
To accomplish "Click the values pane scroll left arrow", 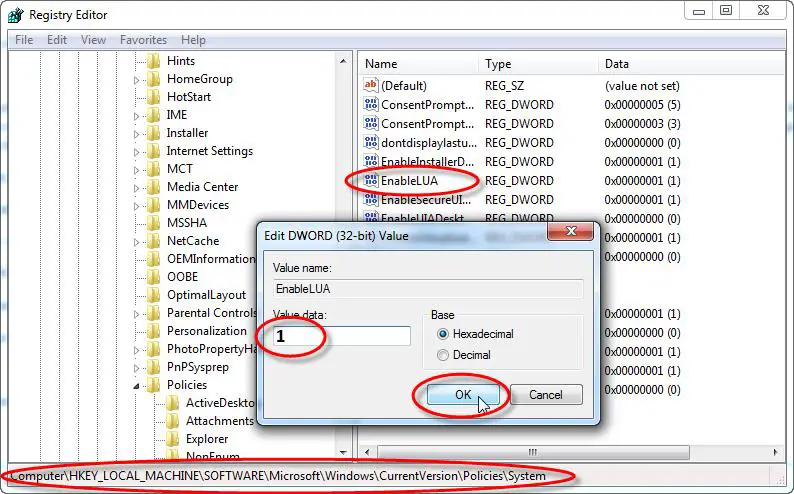I will (367, 452).
